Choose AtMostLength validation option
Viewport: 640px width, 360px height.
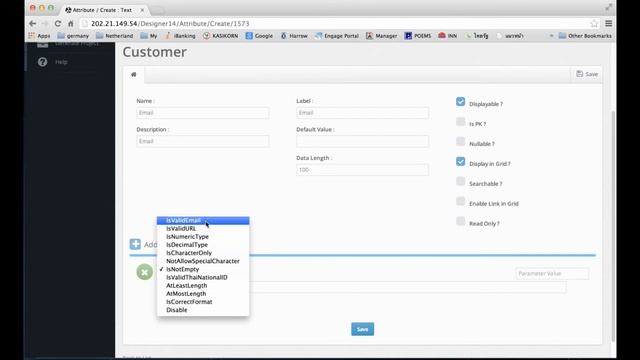point(203,294)
